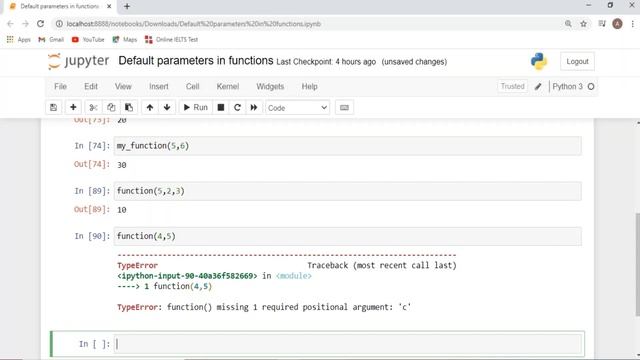The image size is (640, 360).
Task: Open the browser three-dot menu
Action: point(633,24)
